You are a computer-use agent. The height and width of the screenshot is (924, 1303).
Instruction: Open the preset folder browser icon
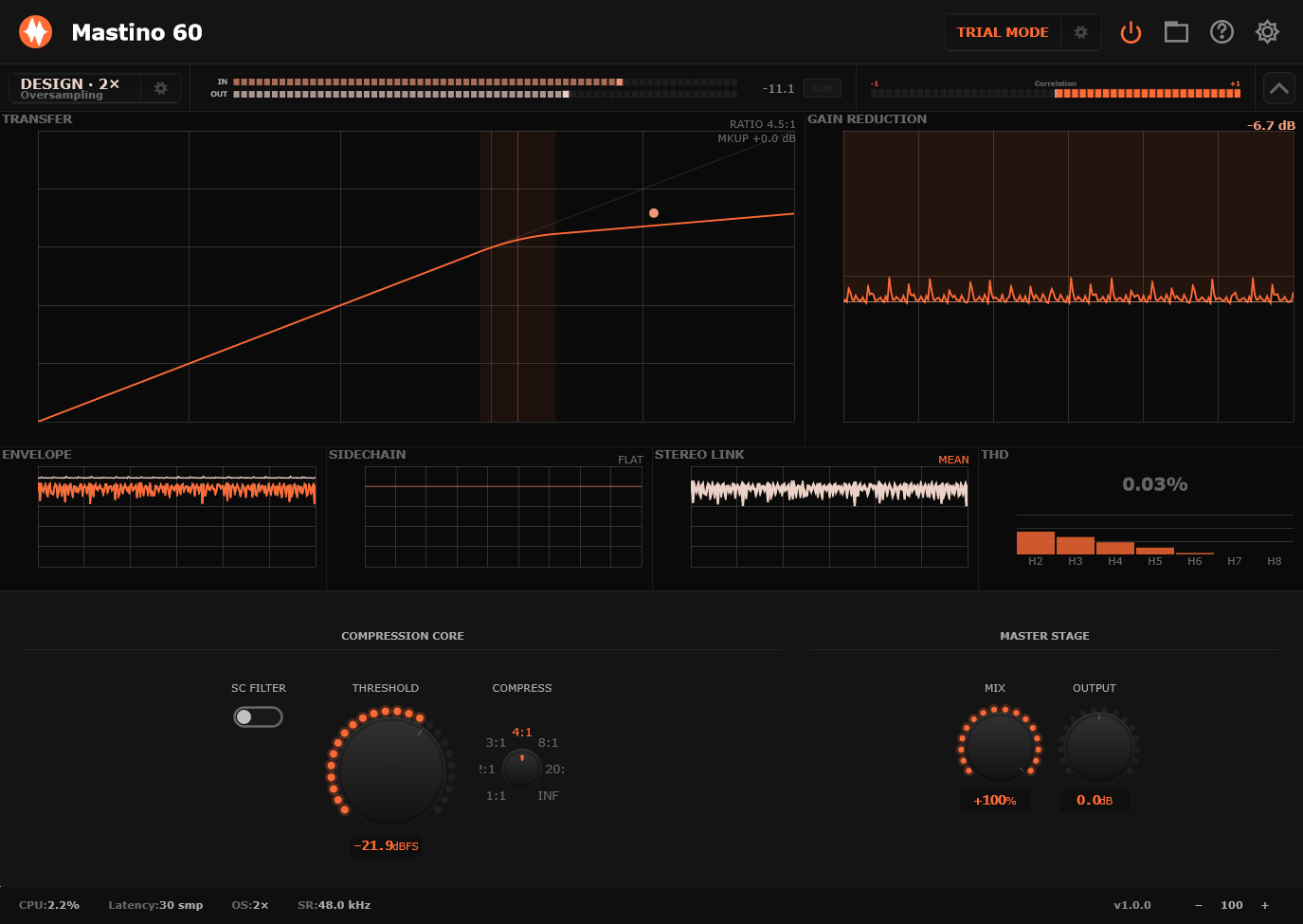(x=1176, y=32)
